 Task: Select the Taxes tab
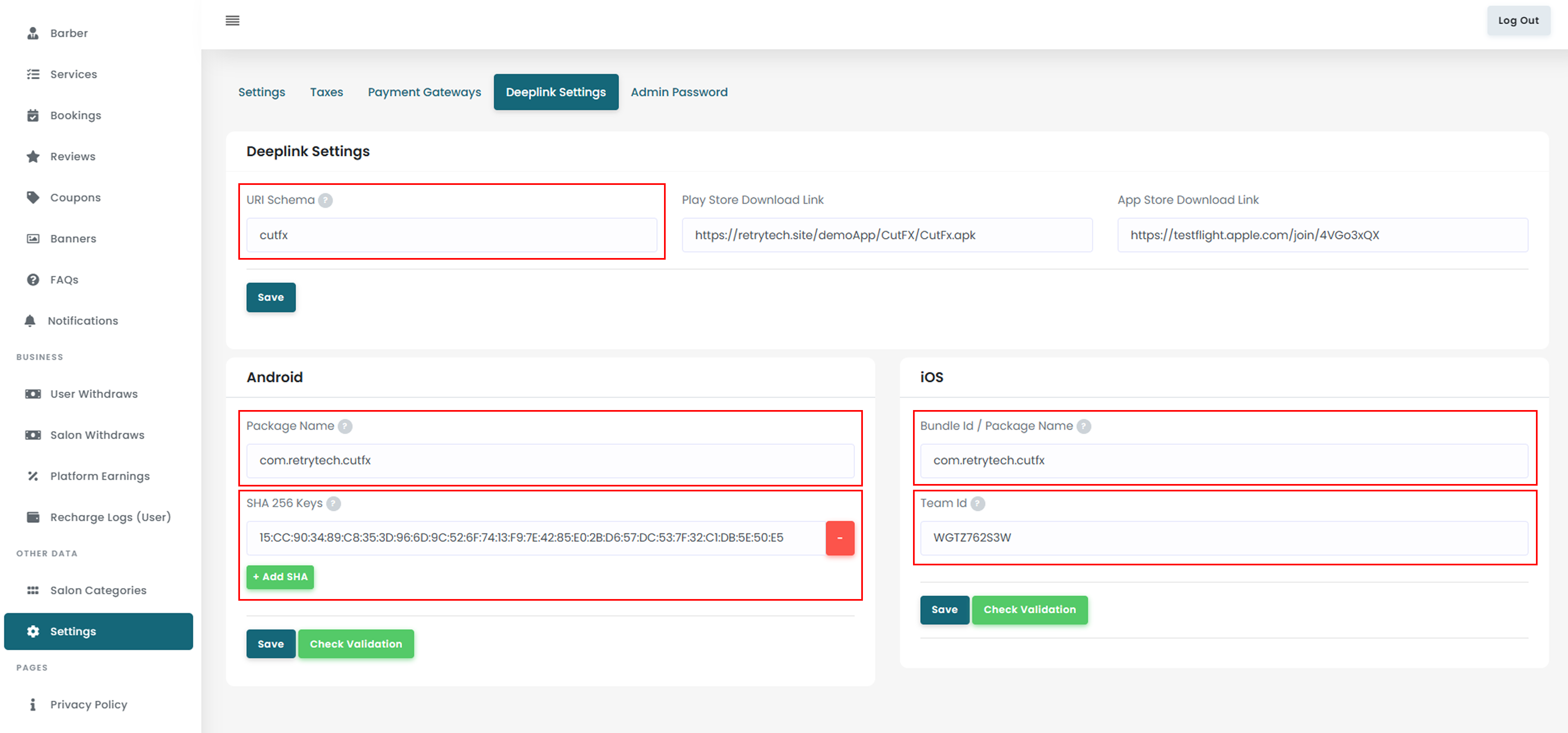point(326,92)
